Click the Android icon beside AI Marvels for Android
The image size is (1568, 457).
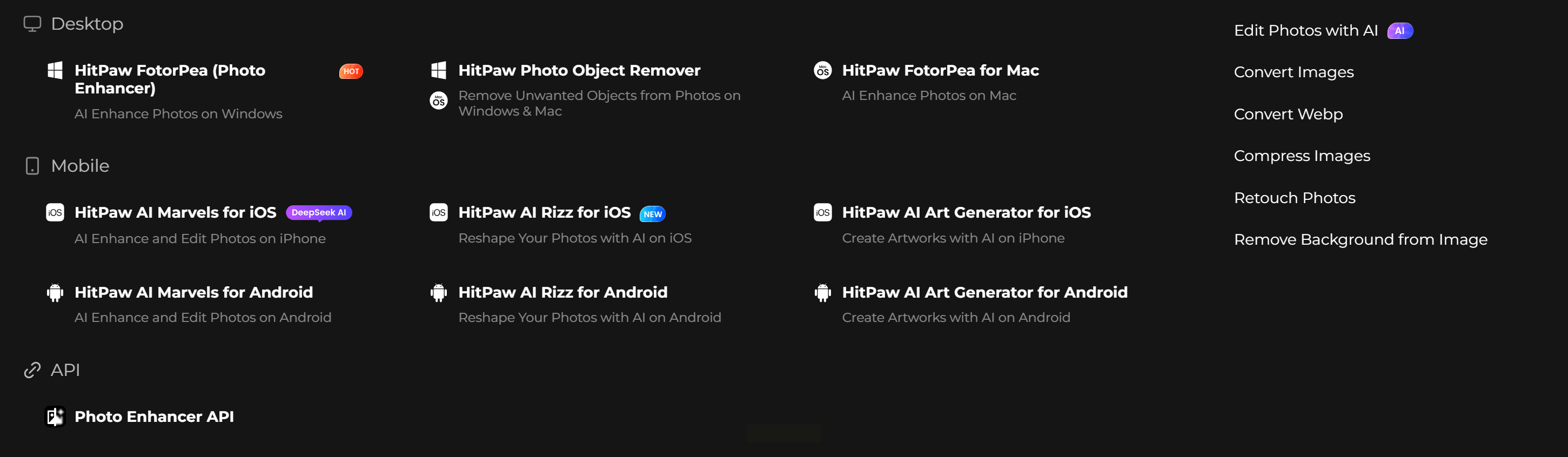pyautogui.click(x=55, y=293)
